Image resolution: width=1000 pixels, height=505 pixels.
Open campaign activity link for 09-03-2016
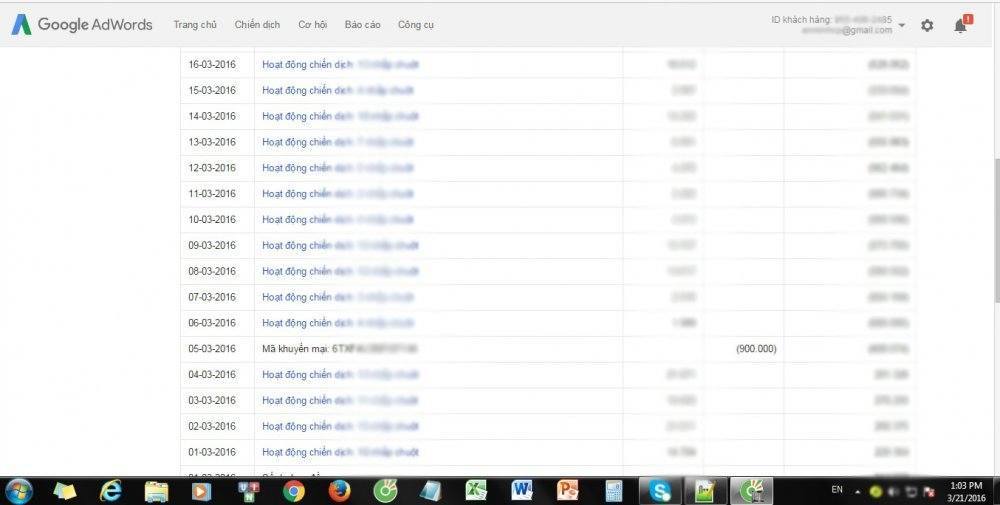click(341, 245)
